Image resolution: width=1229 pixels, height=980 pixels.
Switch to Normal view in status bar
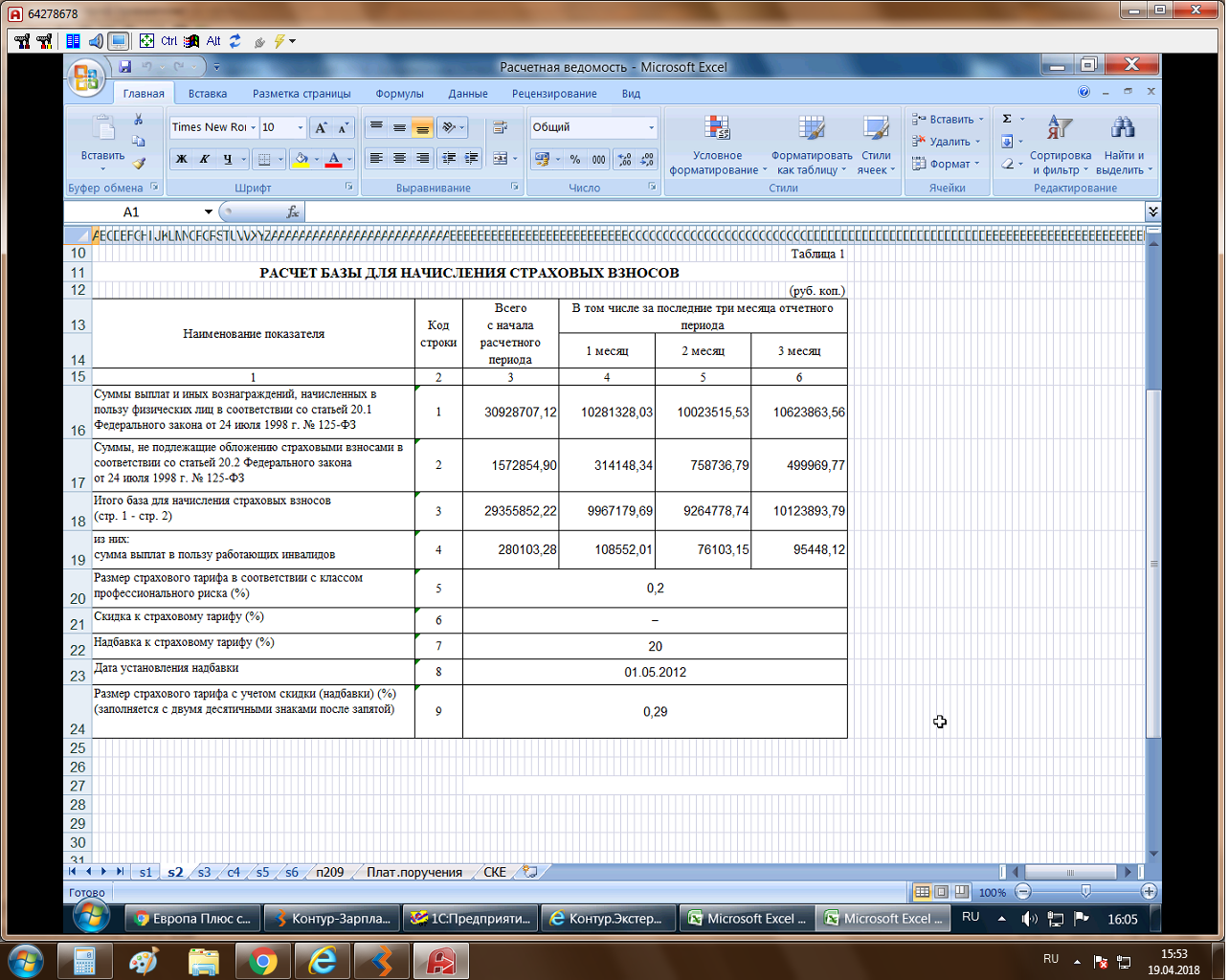click(x=922, y=892)
